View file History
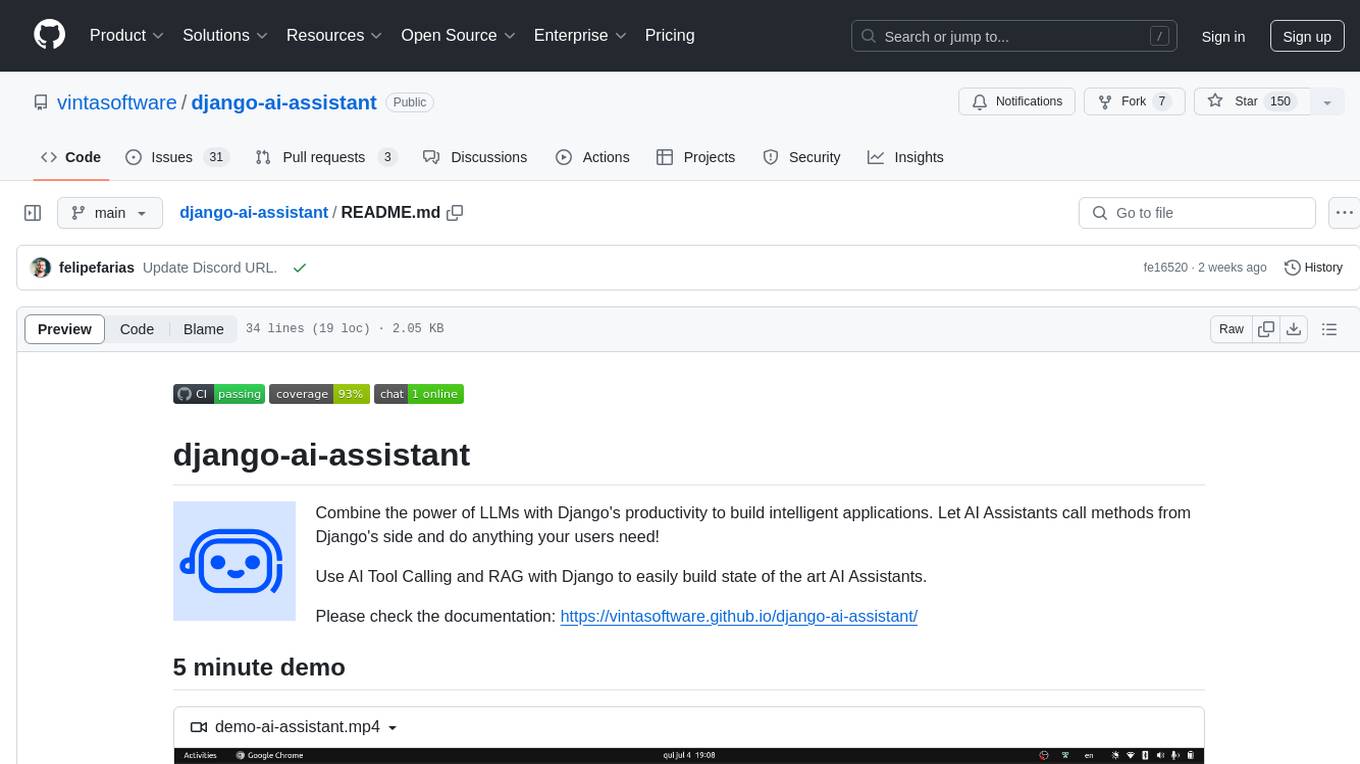1360x764 pixels. coord(1313,268)
